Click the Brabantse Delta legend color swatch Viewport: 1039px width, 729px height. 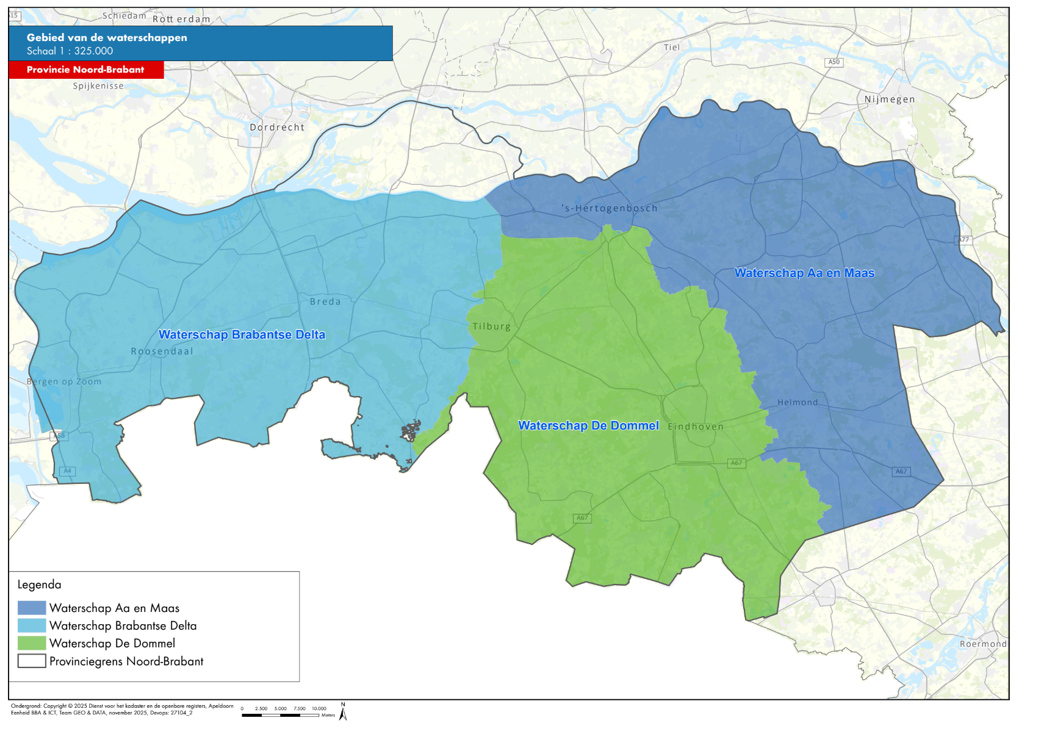pos(32,625)
